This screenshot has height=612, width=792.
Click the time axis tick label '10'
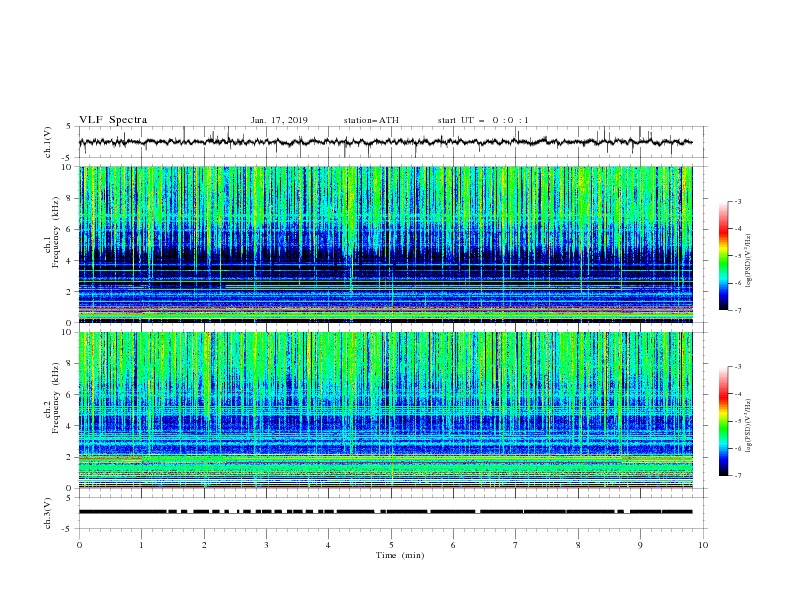703,545
